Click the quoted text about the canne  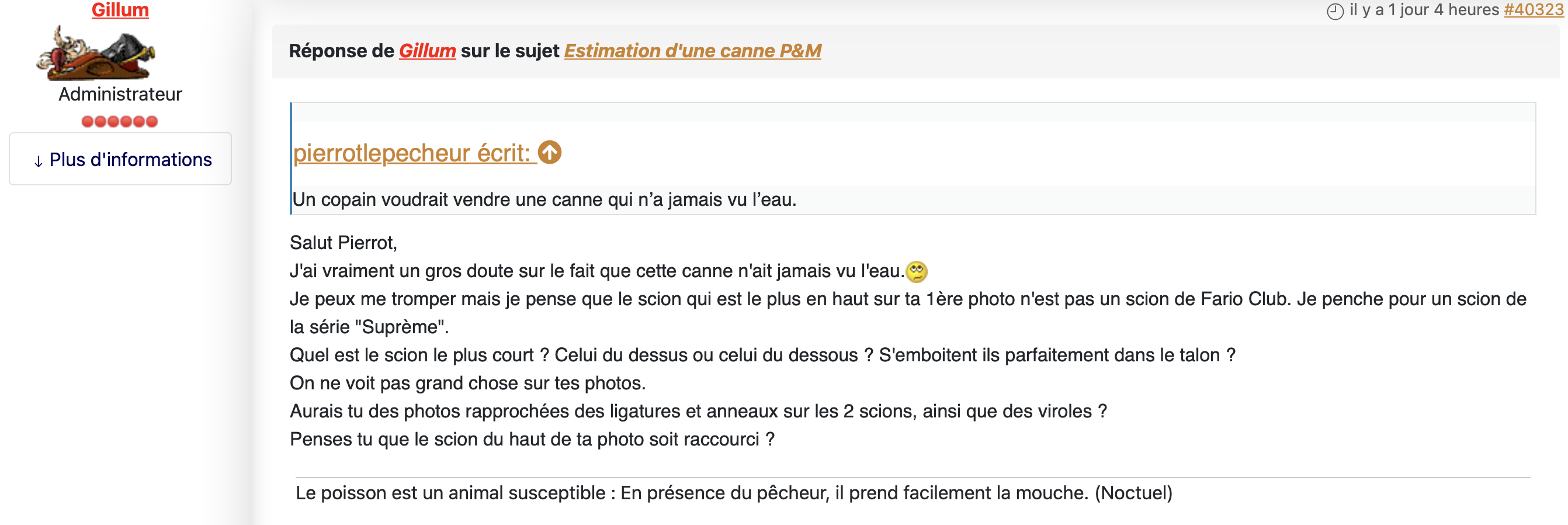coord(544,199)
